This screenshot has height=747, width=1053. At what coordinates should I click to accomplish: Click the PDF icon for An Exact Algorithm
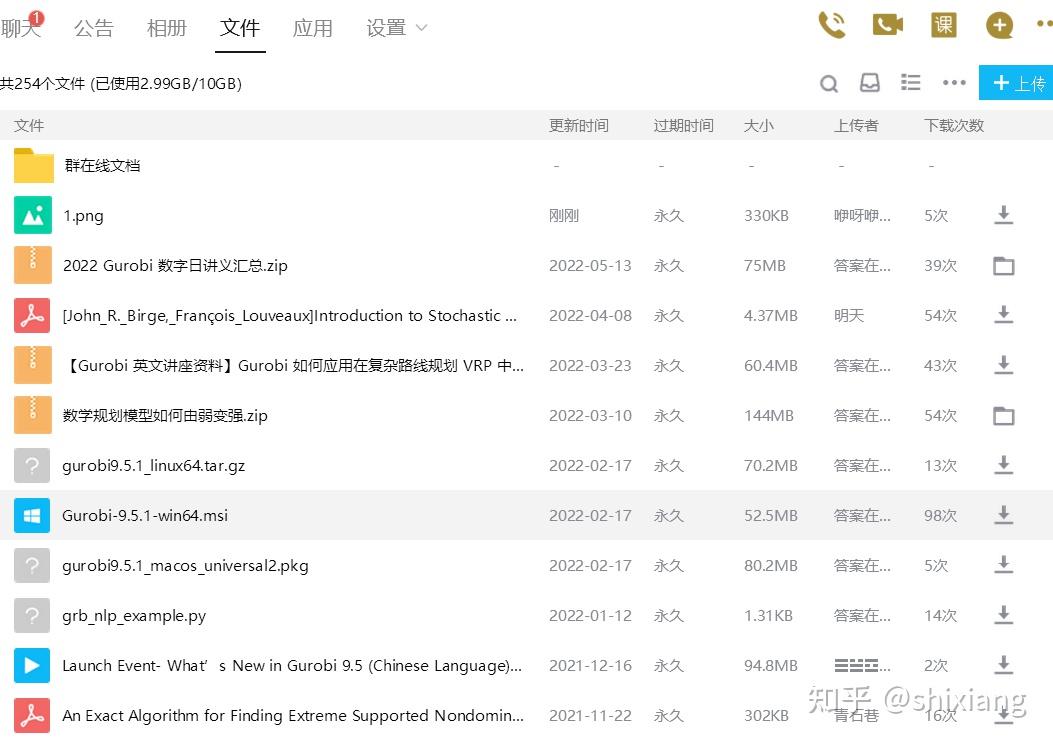click(x=32, y=715)
